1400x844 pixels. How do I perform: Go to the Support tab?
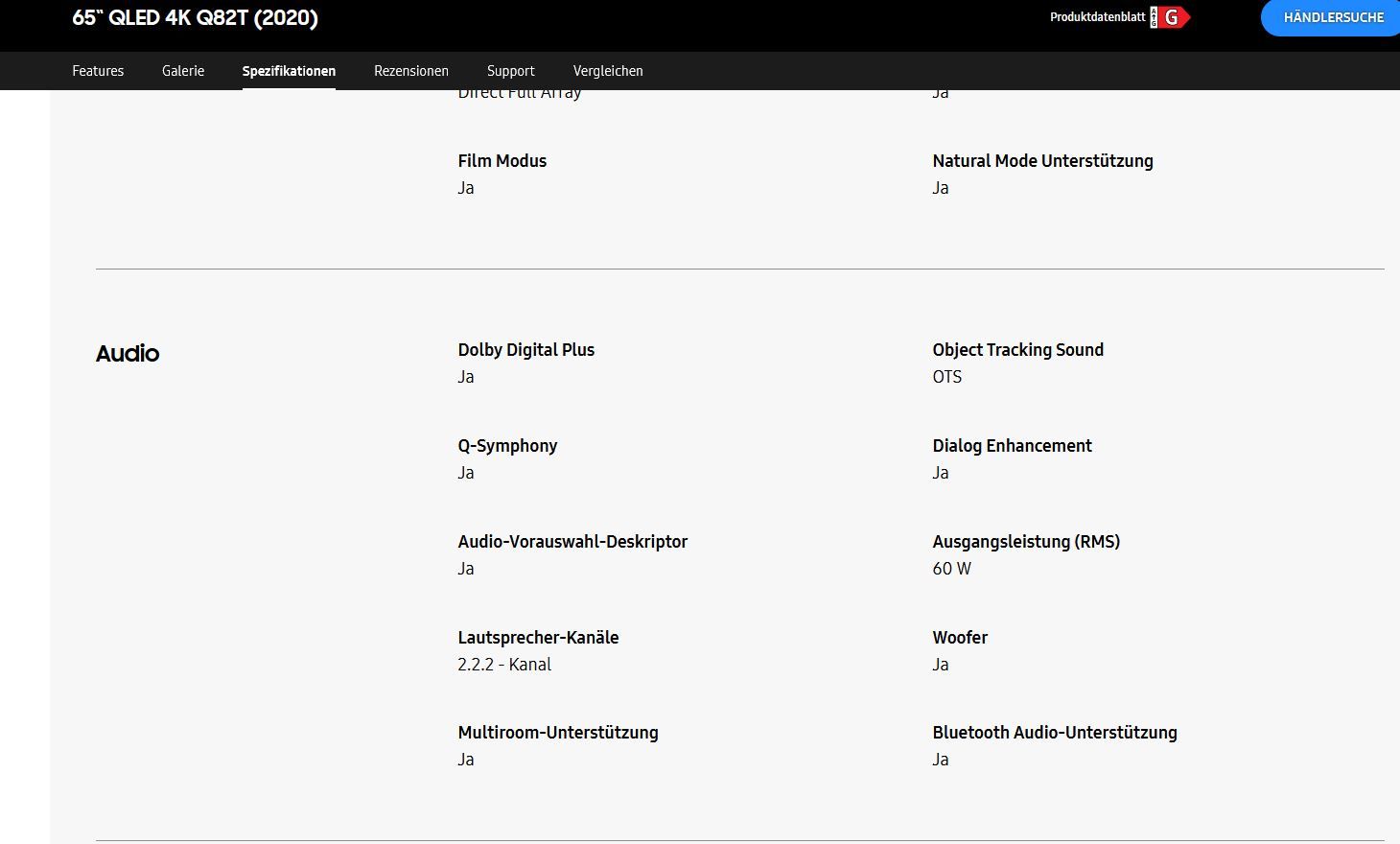(x=511, y=71)
